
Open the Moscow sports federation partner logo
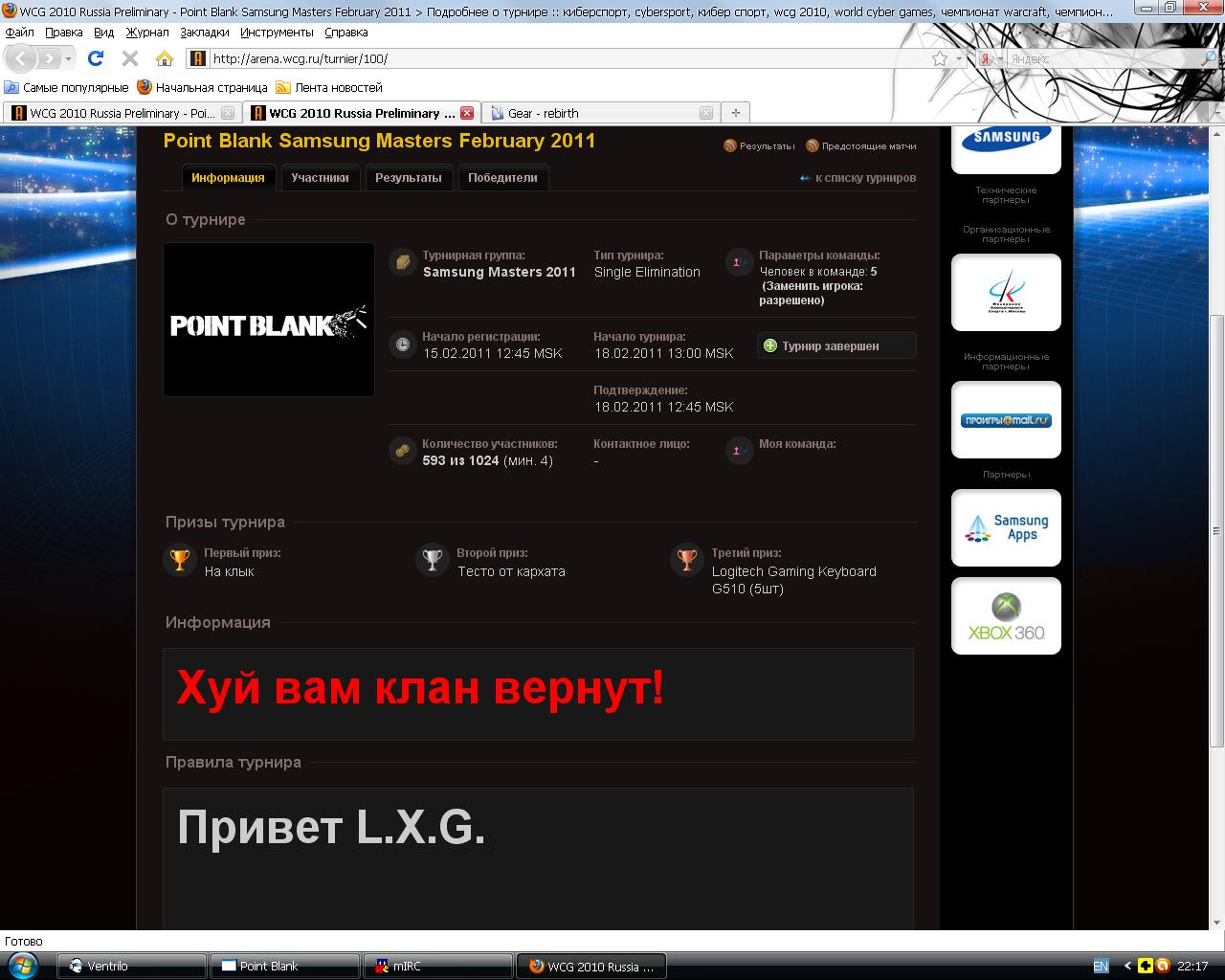(1006, 293)
